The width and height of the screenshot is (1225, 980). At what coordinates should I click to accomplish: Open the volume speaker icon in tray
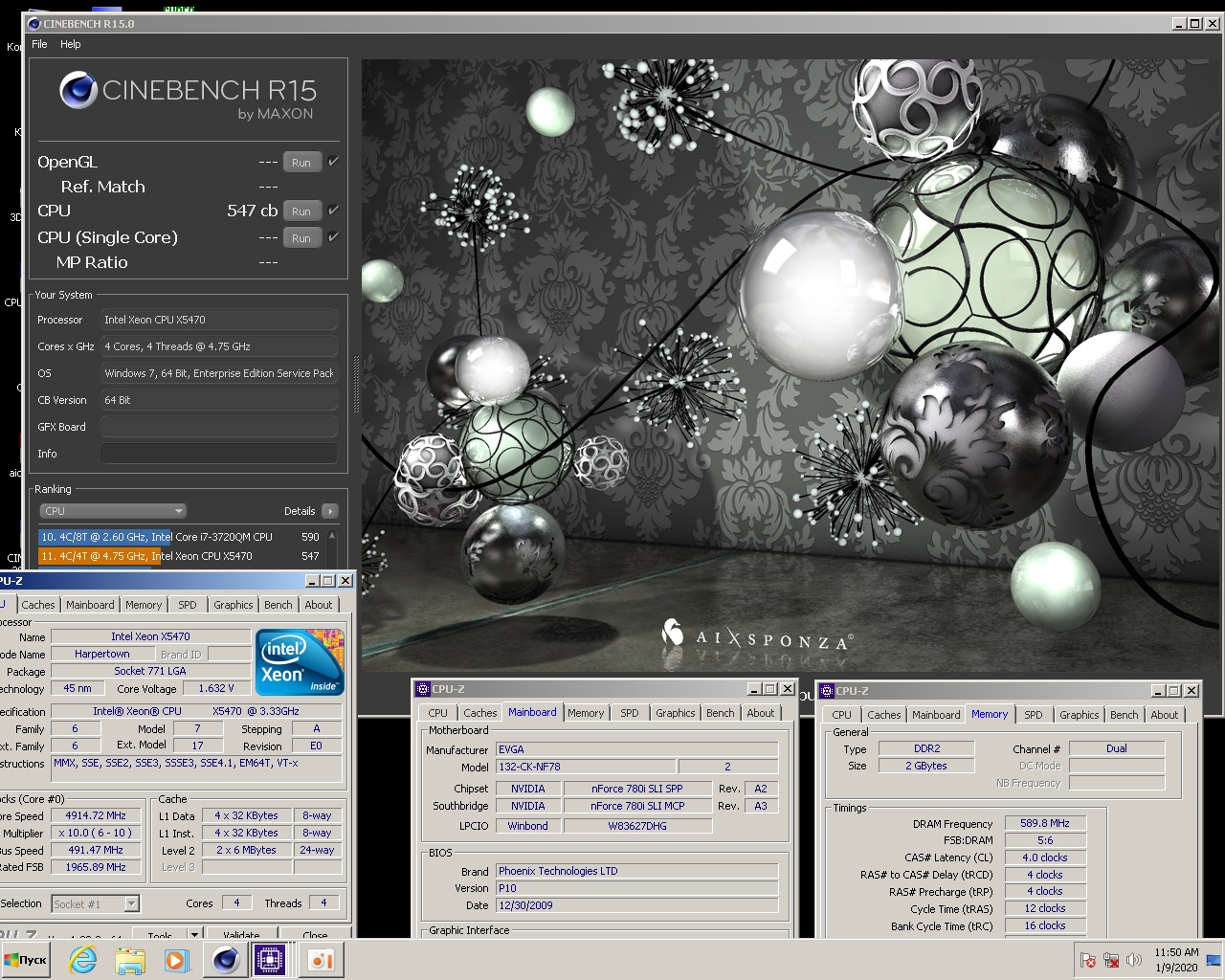(1134, 960)
